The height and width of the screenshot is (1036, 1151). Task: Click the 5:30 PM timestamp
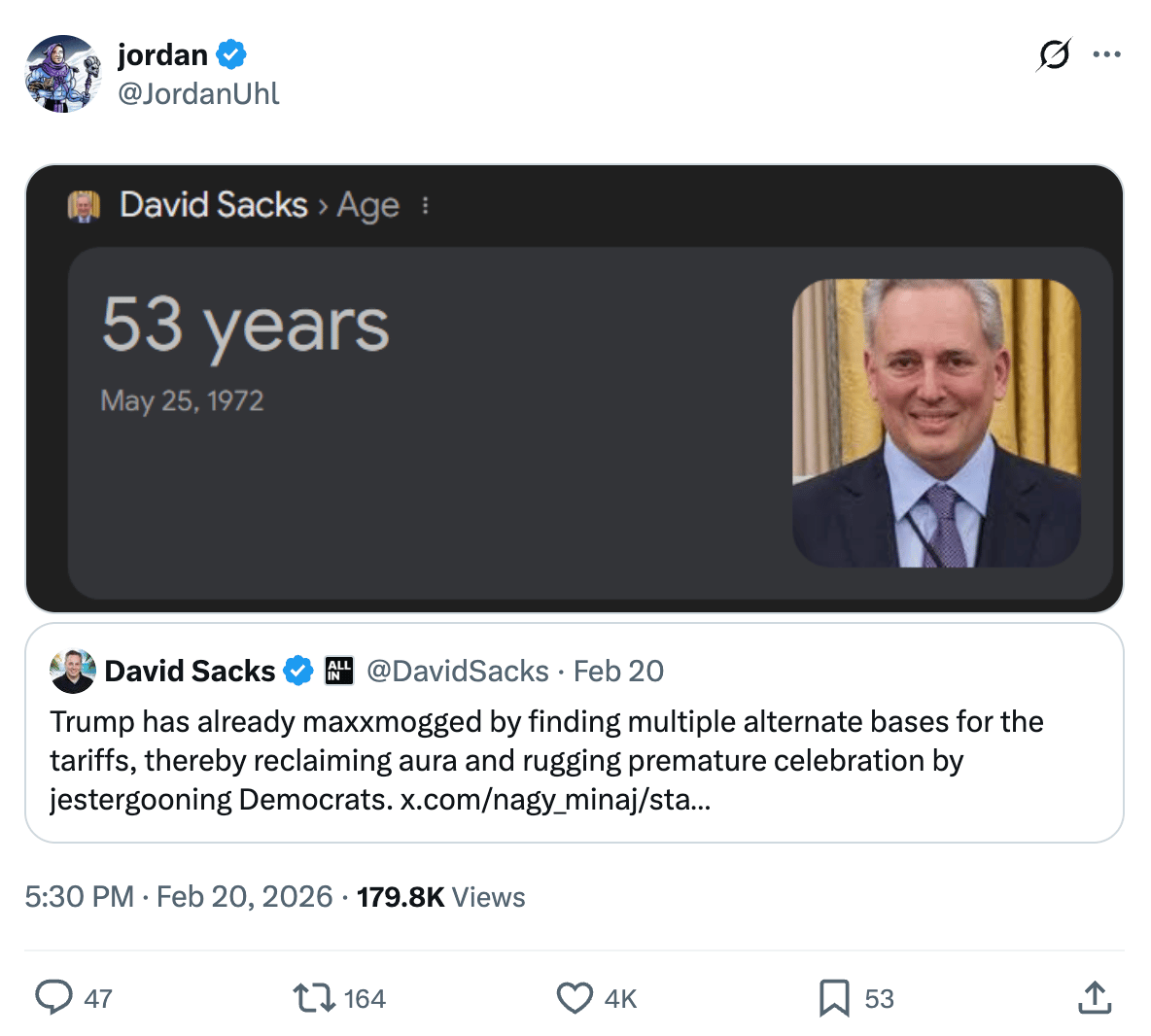pos(80,896)
